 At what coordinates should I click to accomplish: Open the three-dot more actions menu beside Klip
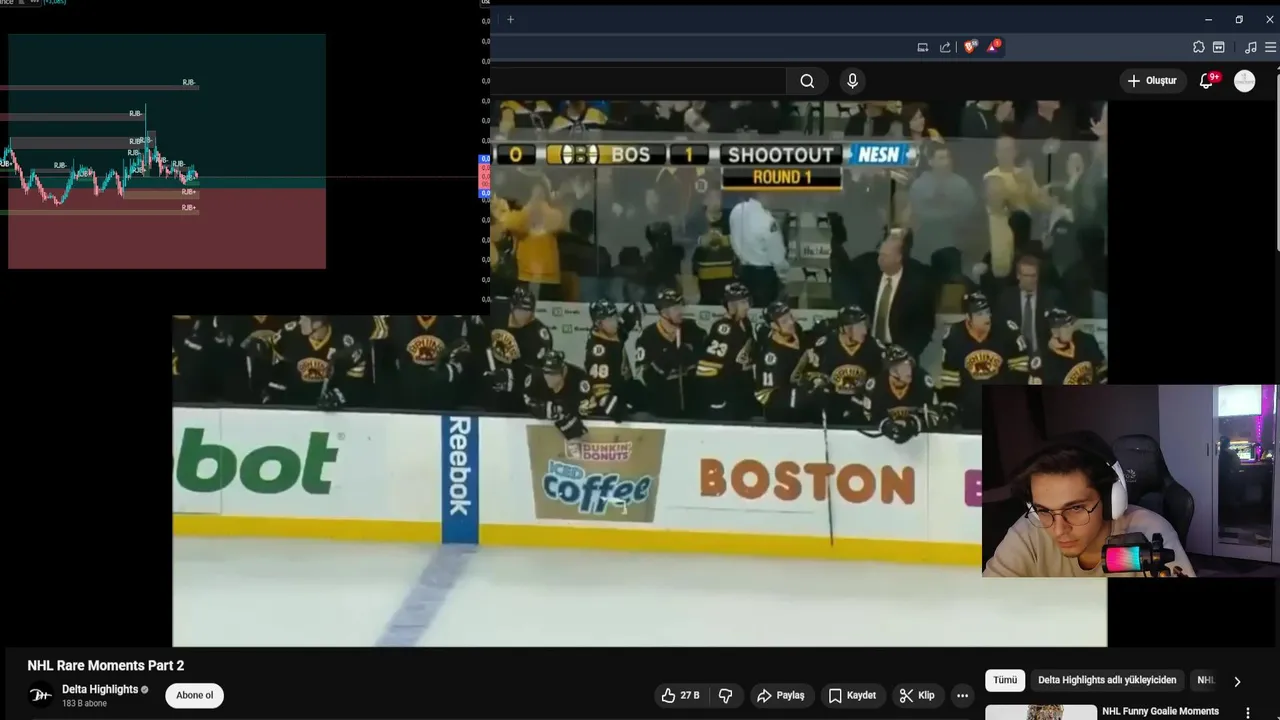[x=962, y=695]
